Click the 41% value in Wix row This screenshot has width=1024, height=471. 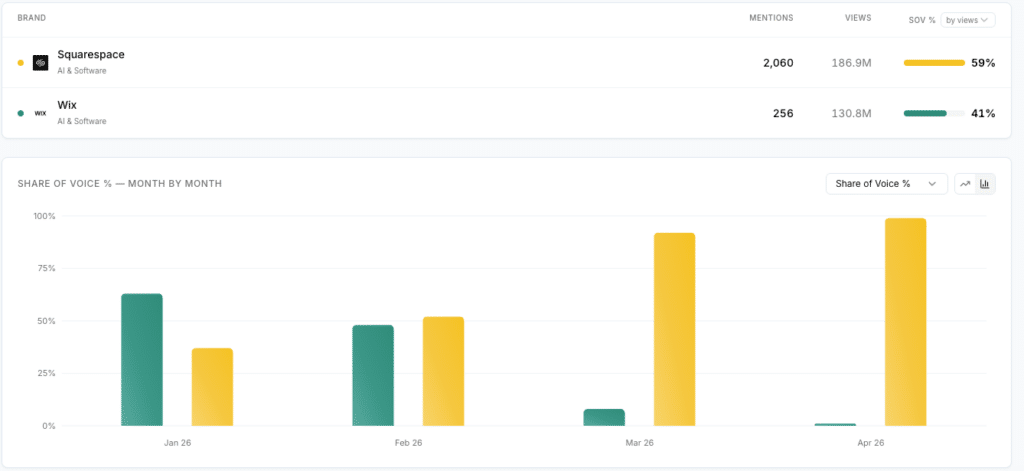pos(984,113)
